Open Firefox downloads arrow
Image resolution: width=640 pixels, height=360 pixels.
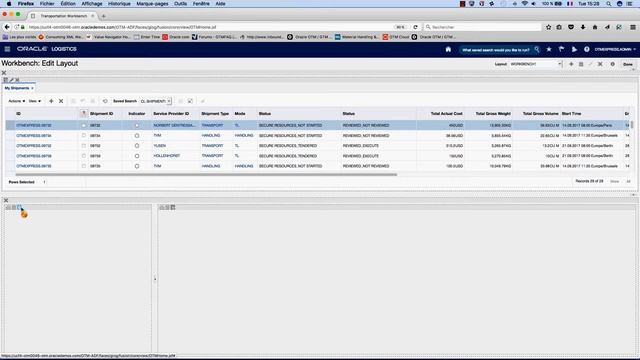(583, 27)
